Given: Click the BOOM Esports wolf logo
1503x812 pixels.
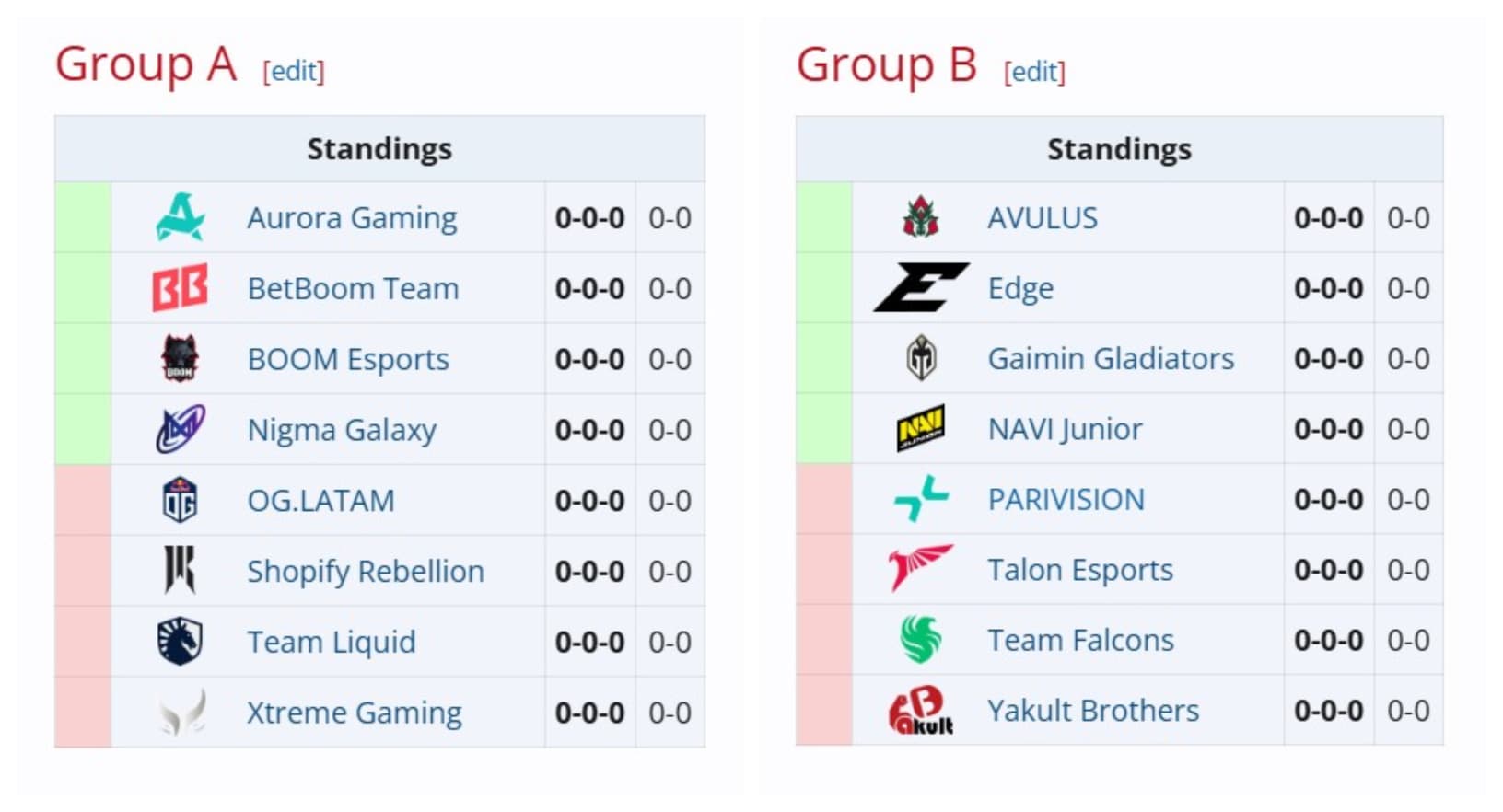Looking at the screenshot, I should tap(181, 359).
